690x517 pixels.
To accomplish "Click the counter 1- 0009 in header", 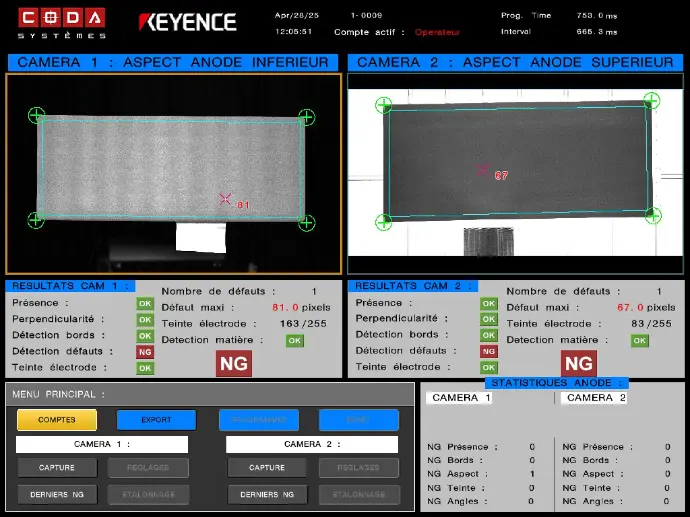I will coord(366,15).
